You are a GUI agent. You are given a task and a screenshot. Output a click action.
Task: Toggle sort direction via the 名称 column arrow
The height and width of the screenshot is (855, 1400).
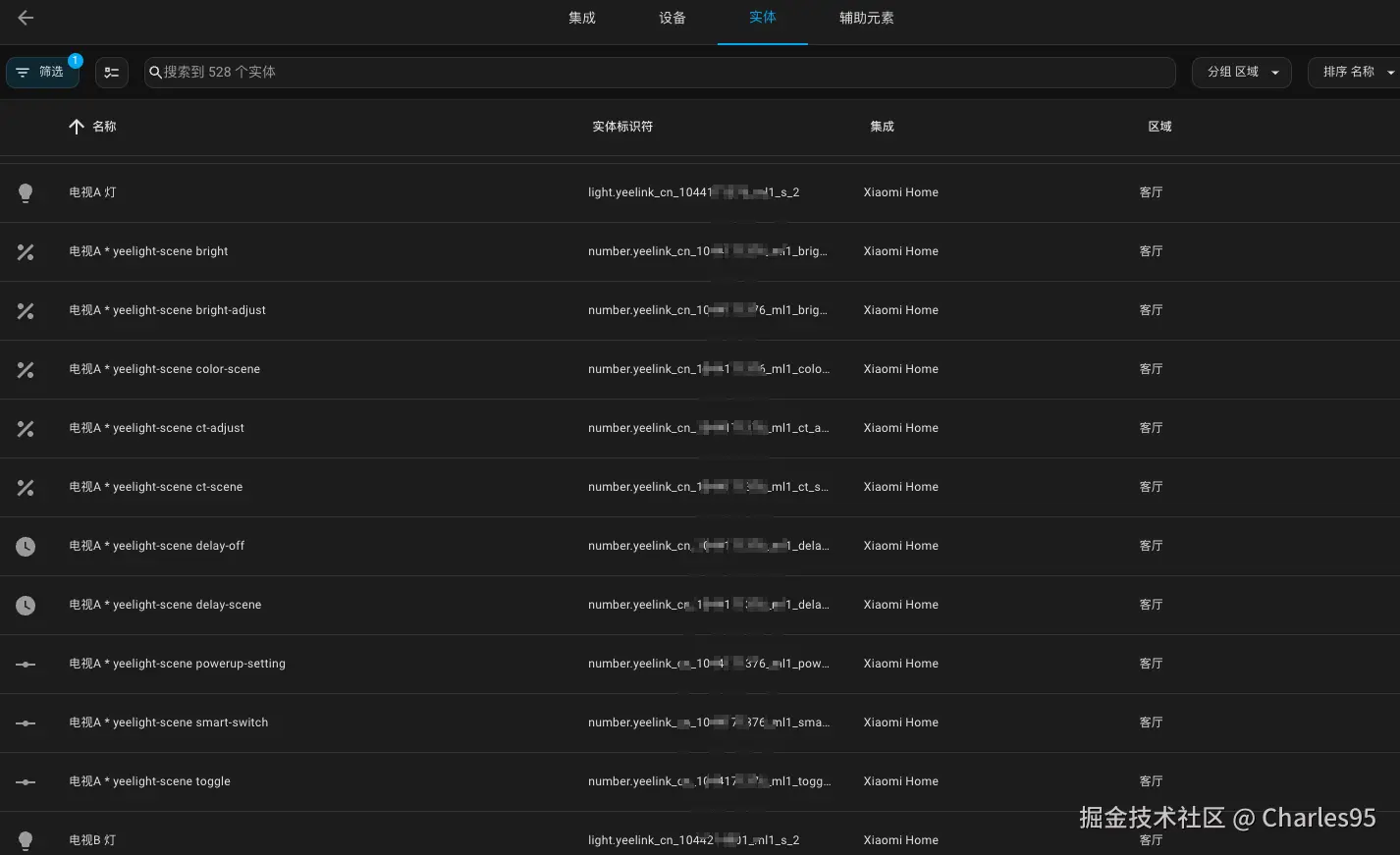click(77, 126)
